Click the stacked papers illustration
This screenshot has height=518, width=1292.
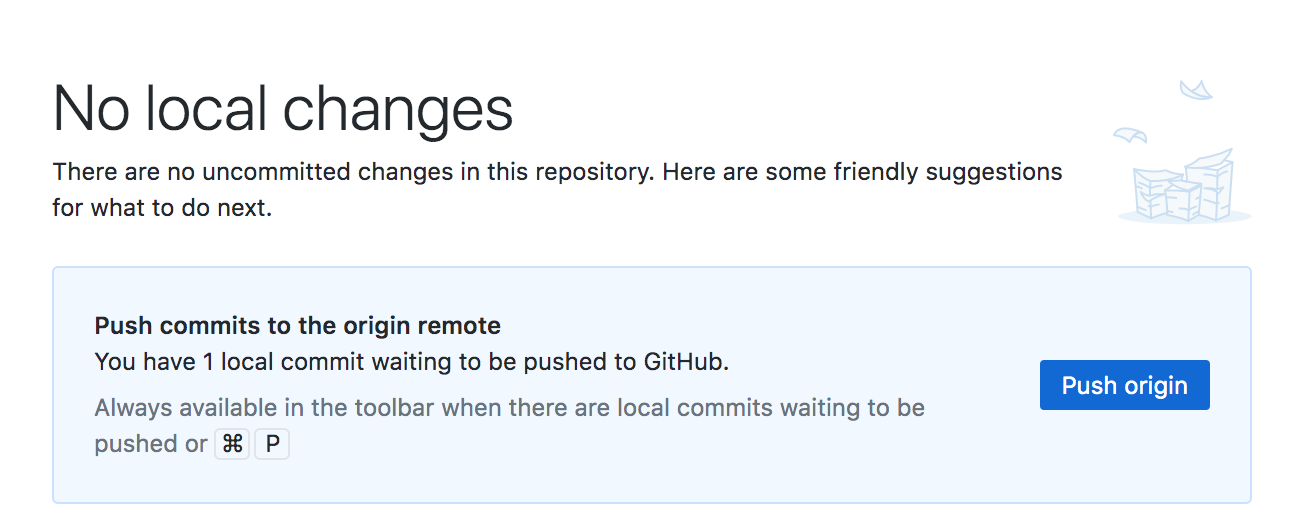point(1183,186)
